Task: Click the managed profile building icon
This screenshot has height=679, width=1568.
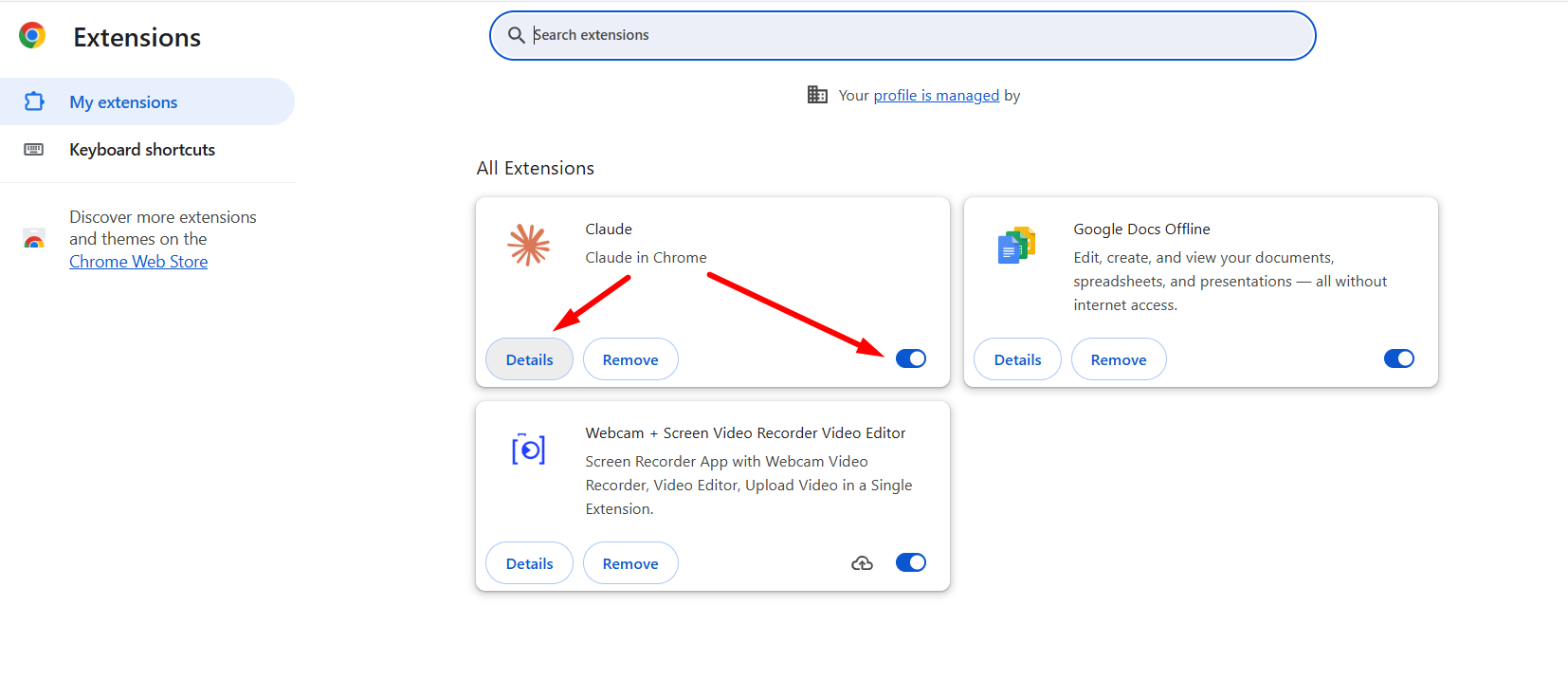Action: pos(817,95)
